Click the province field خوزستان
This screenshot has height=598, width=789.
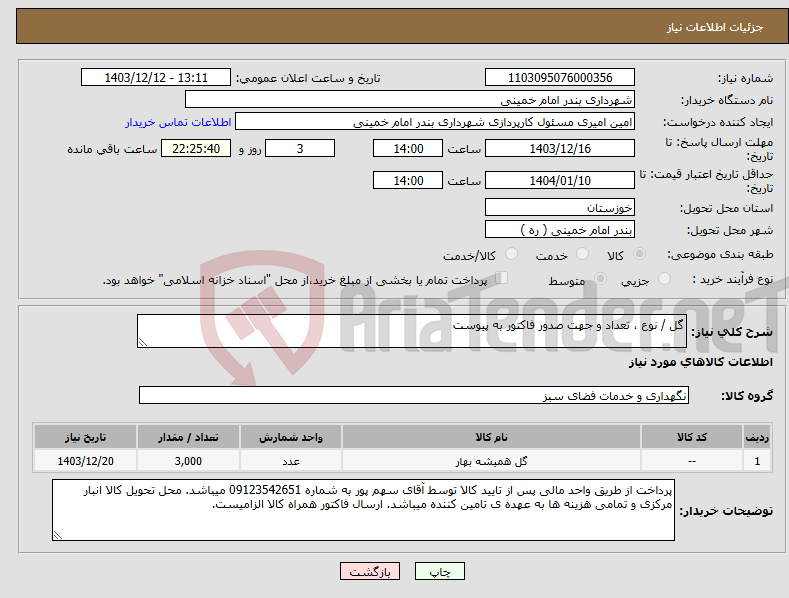pos(560,207)
